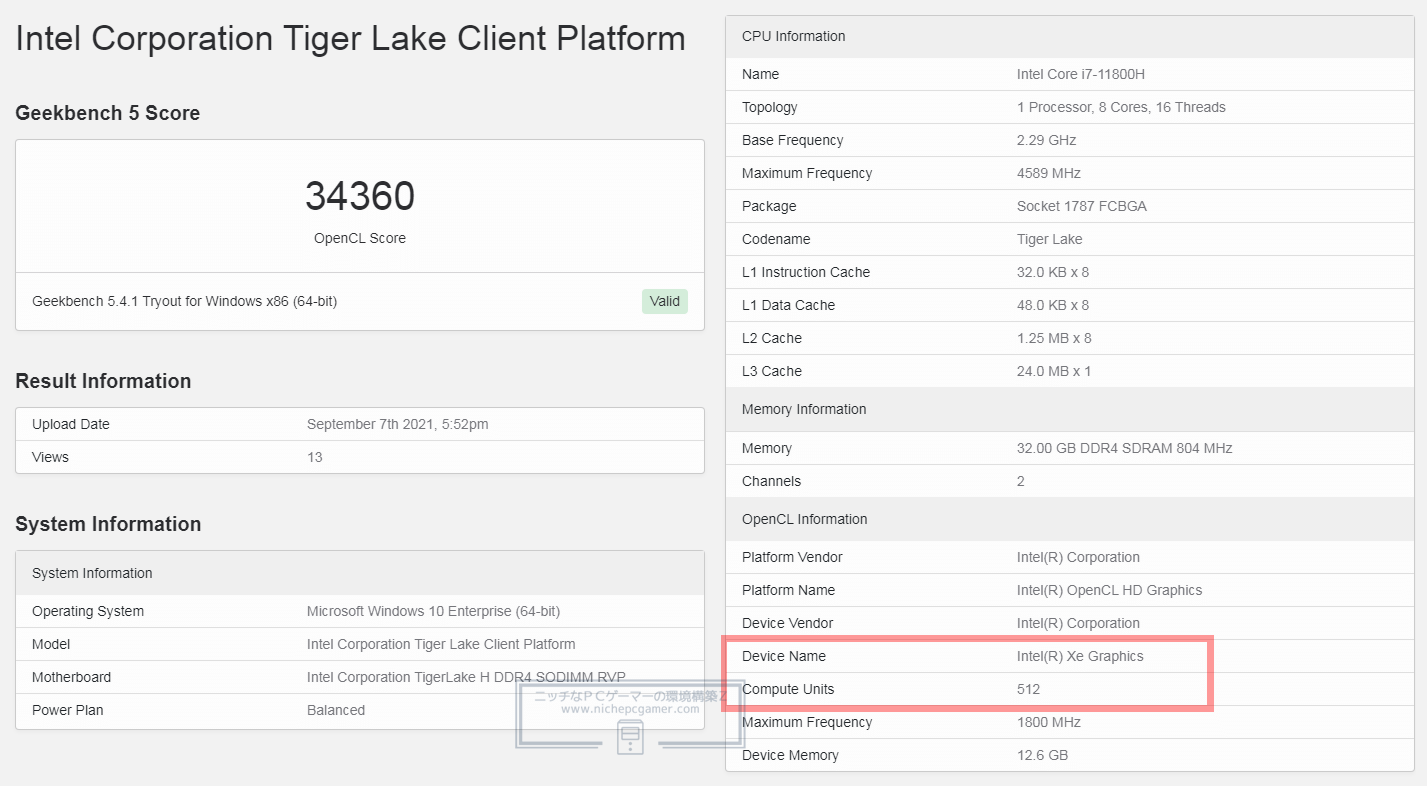Click the gray System Information sub-header row
The image size is (1427, 786).
click(360, 573)
